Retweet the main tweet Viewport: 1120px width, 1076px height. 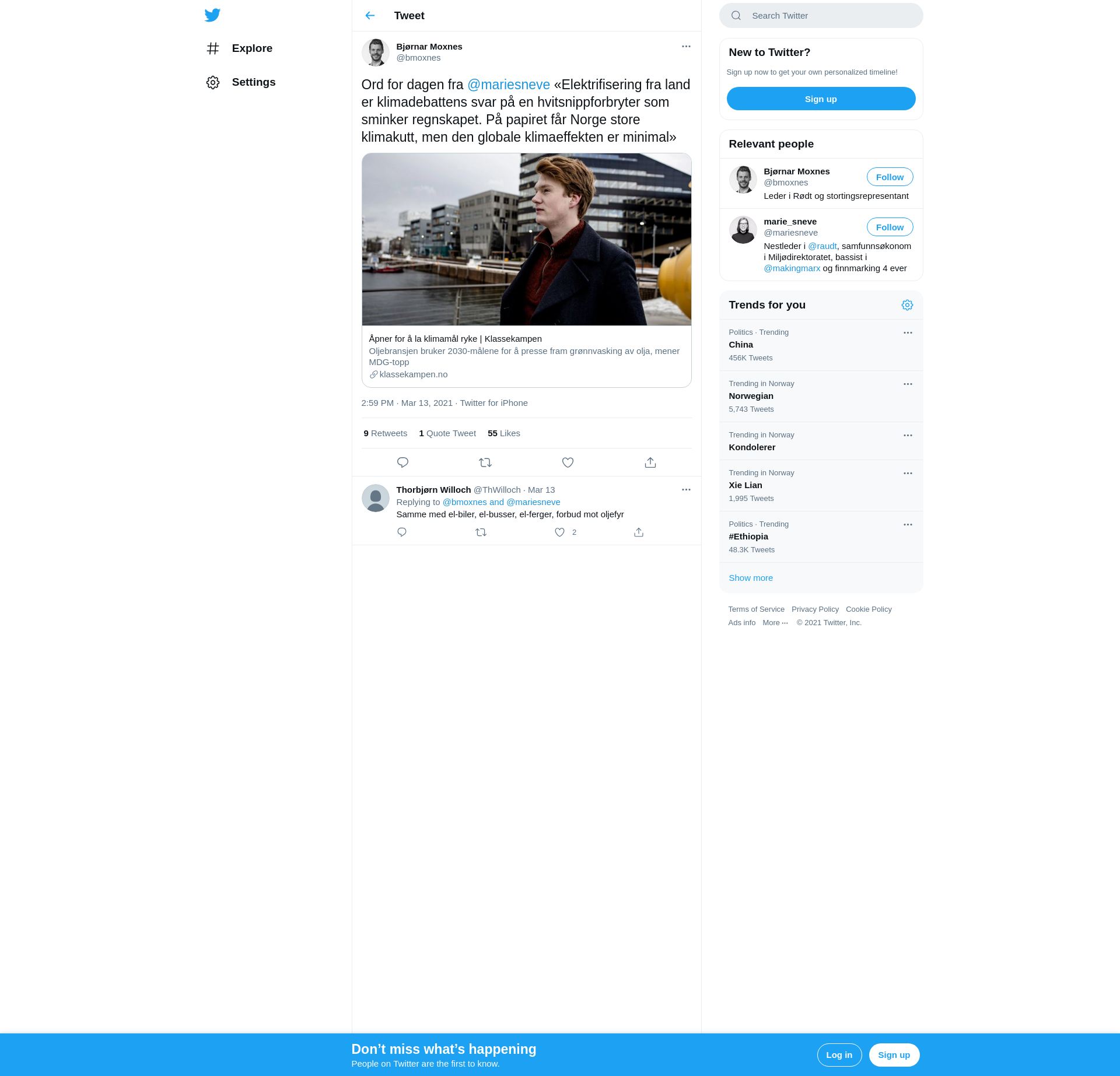485,462
